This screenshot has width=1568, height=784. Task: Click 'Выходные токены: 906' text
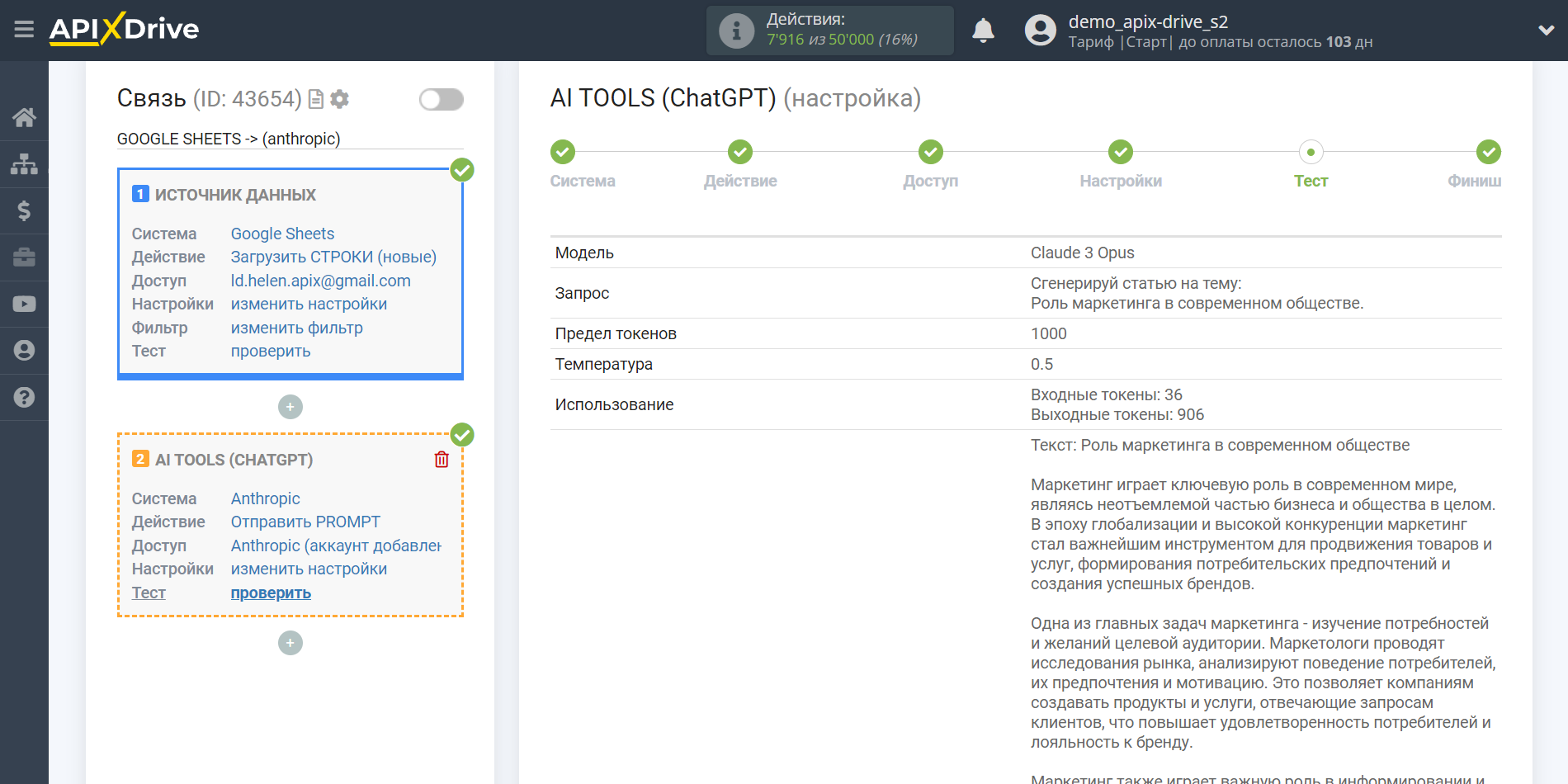(x=1117, y=414)
